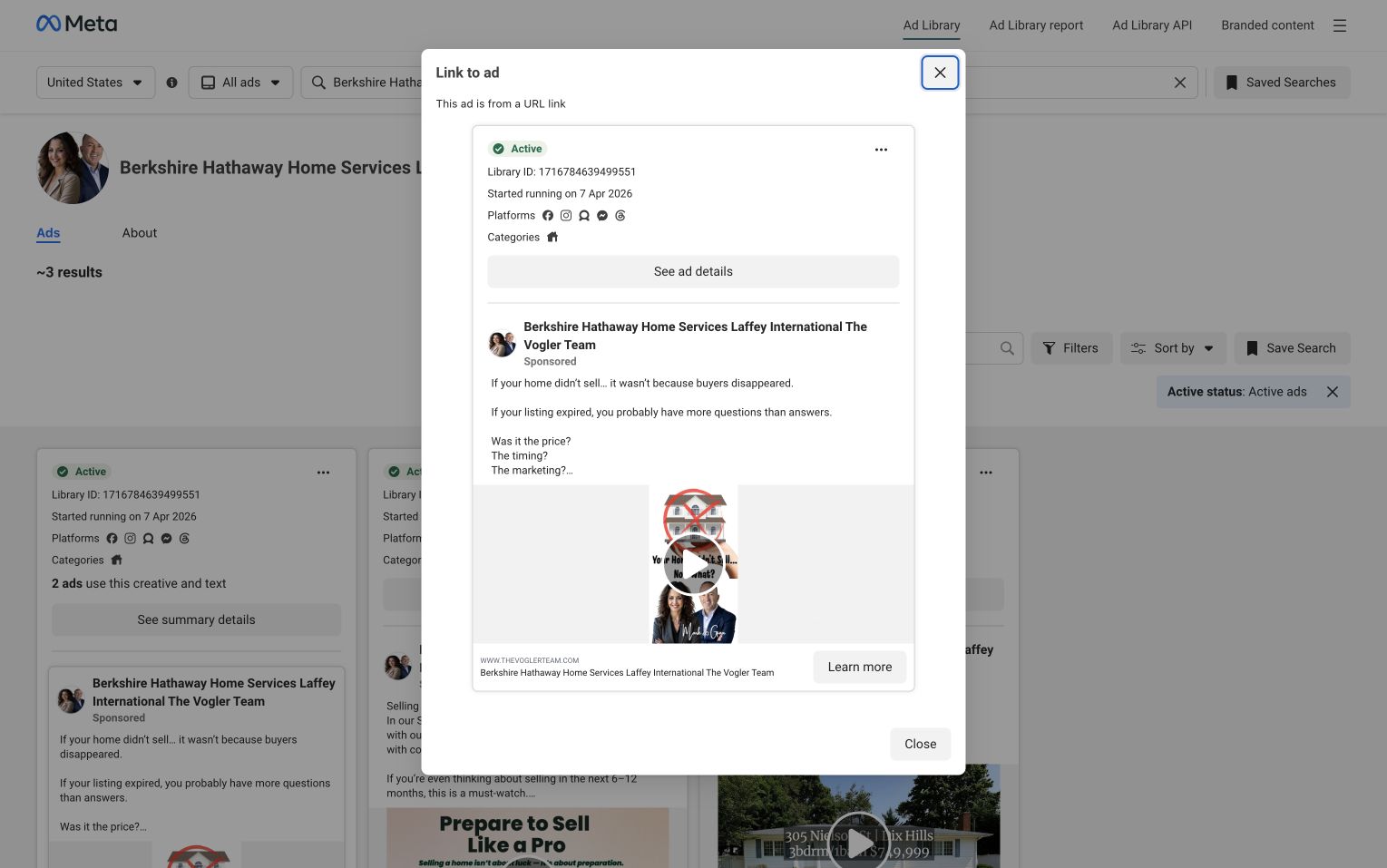Click the Berkshire Hathaway page profile picture

click(x=73, y=168)
